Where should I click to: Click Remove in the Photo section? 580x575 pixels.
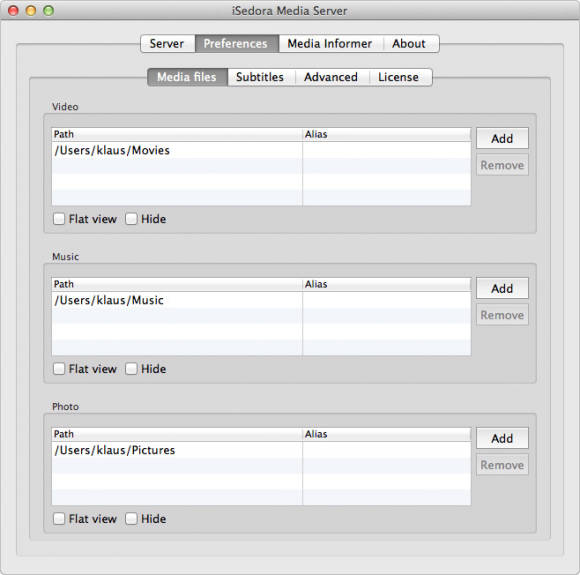click(x=502, y=465)
